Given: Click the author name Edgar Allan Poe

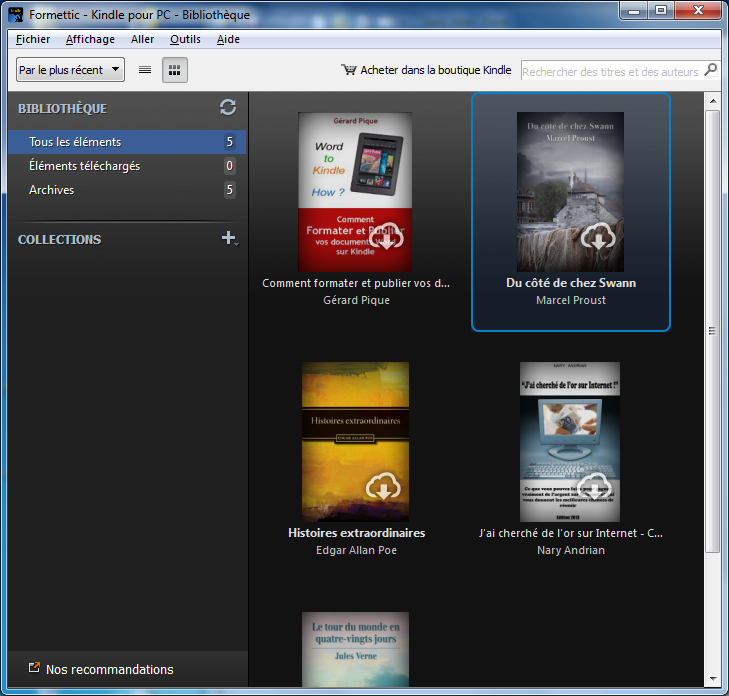Looking at the screenshot, I should (x=356, y=550).
